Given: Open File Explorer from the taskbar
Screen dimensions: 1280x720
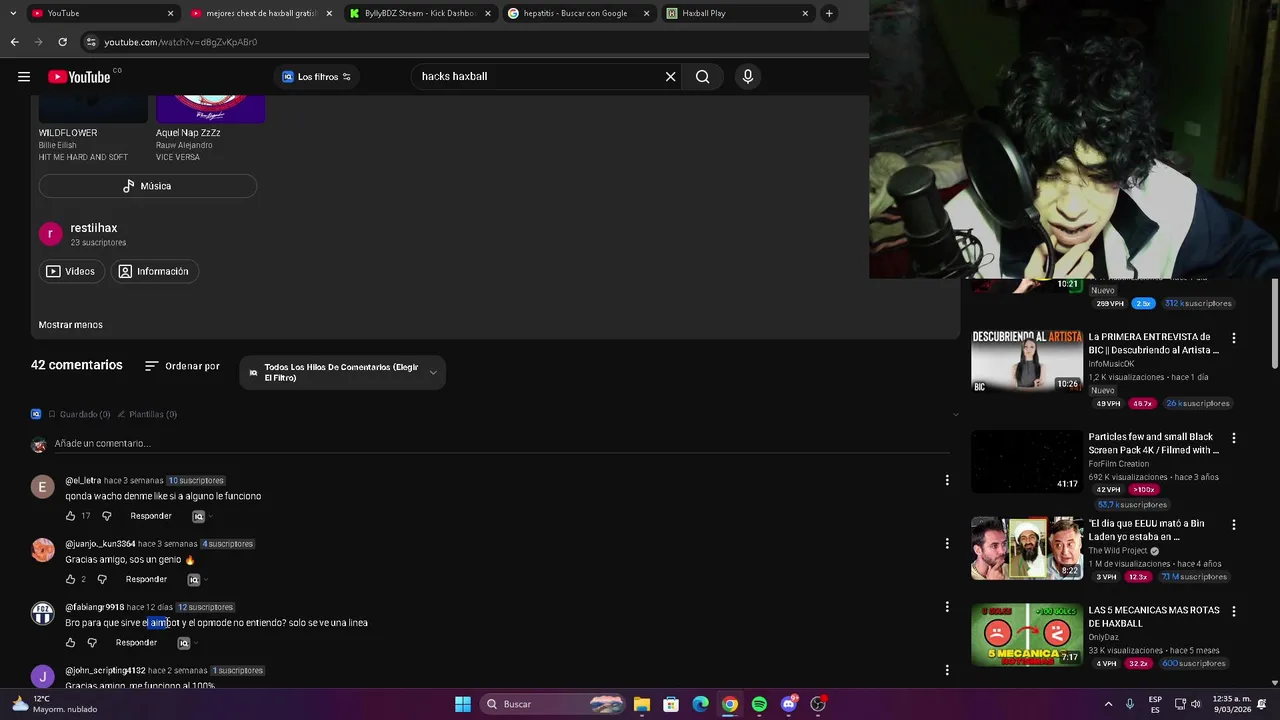Looking at the screenshot, I should tap(642, 704).
